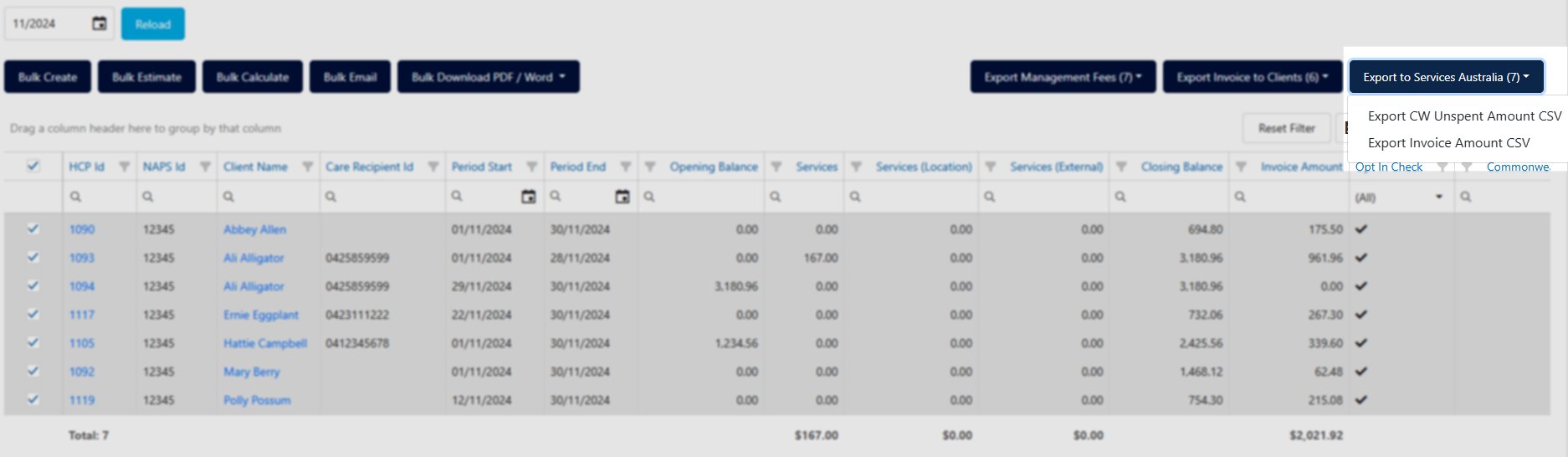Select invoice amount 961.96 cell
This screenshot has width=1568, height=457.
click(1289, 258)
